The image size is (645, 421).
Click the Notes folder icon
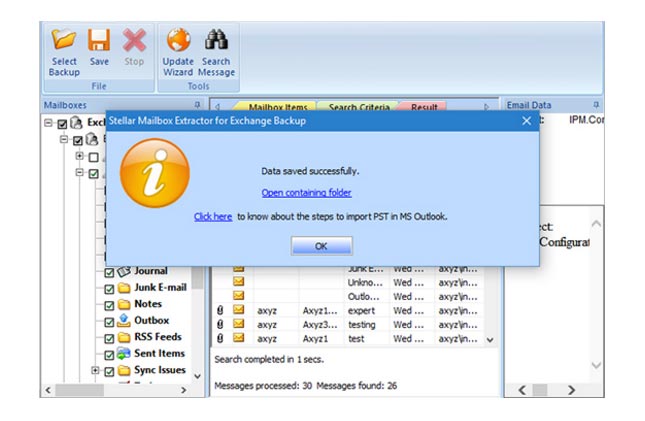click(x=124, y=304)
